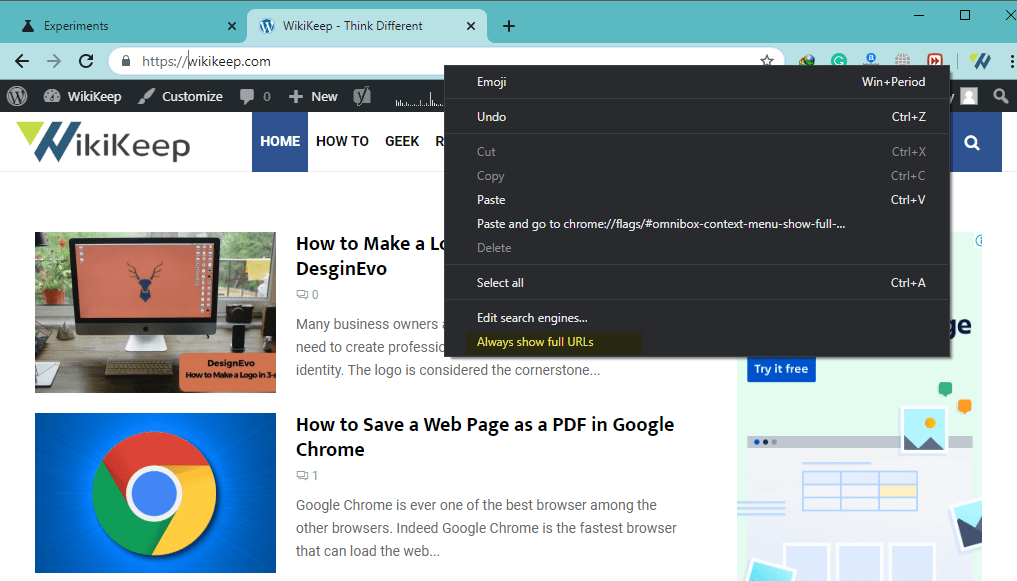The width and height of the screenshot is (1017, 581).
Task: Open the site stats graph in admin bar
Action: pos(419,100)
